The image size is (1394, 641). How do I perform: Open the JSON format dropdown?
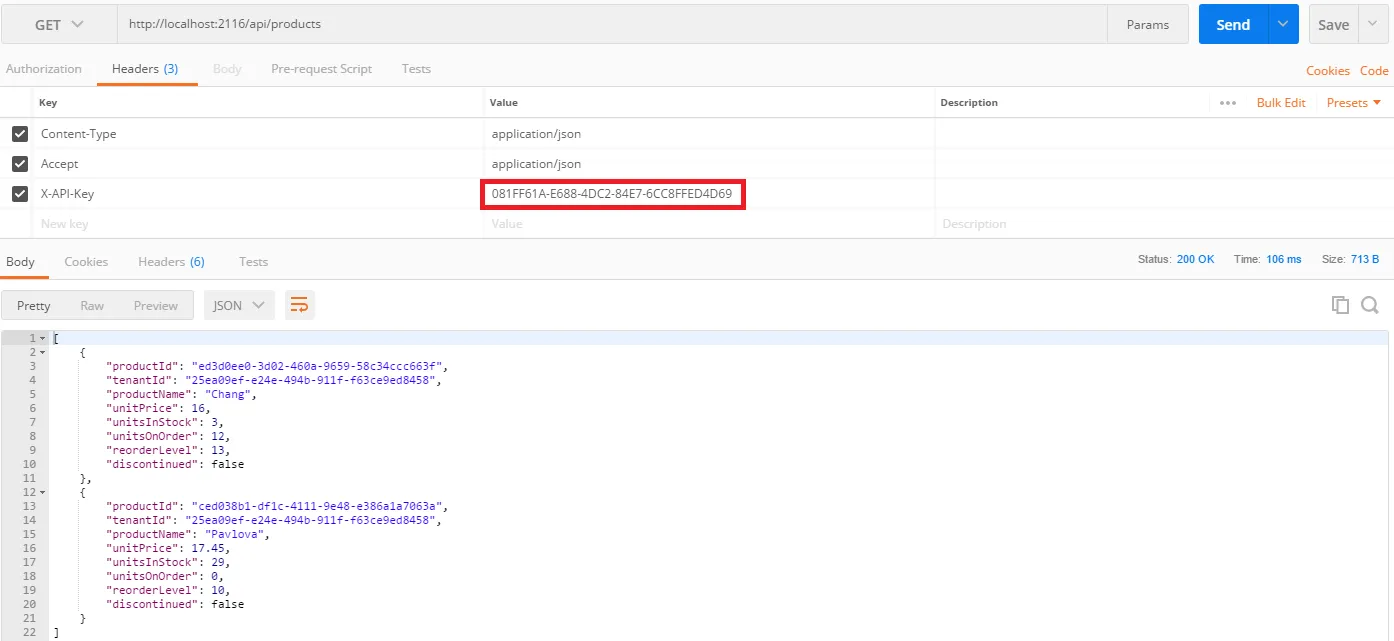click(x=239, y=306)
